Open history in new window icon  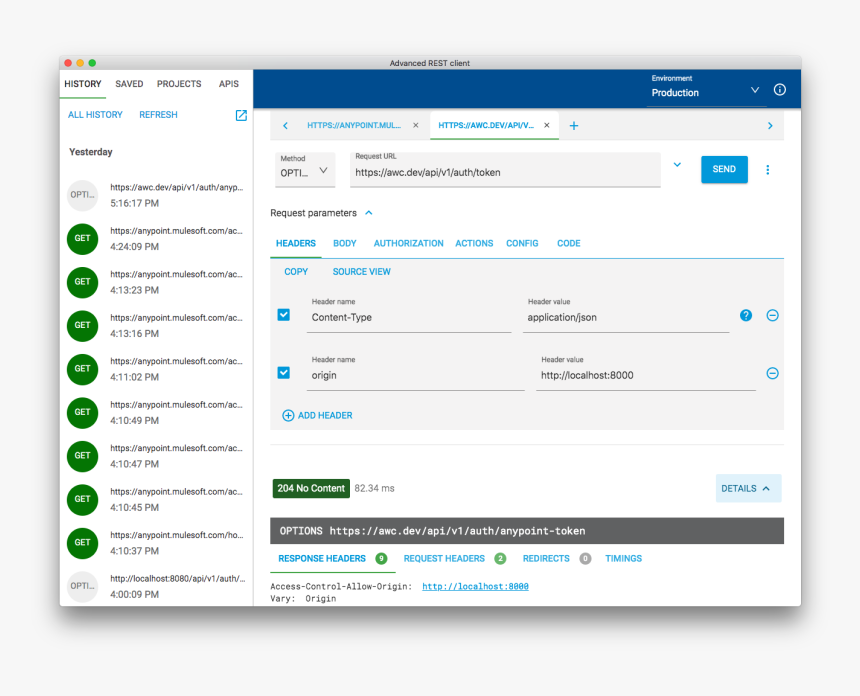pyautogui.click(x=241, y=115)
